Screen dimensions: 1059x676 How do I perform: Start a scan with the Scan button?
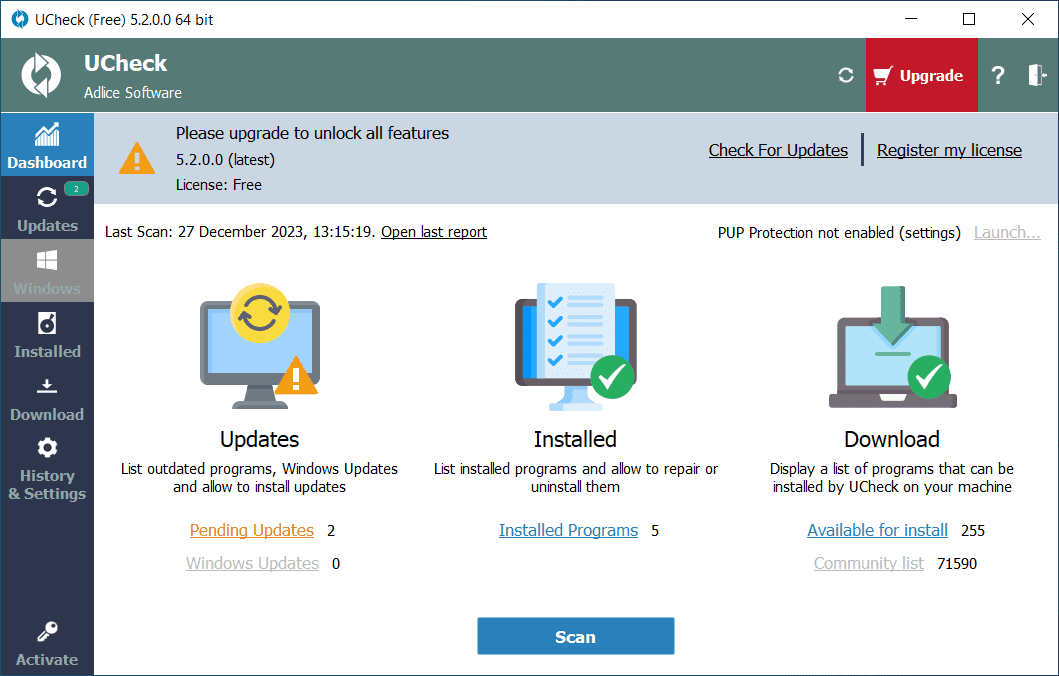click(x=575, y=636)
